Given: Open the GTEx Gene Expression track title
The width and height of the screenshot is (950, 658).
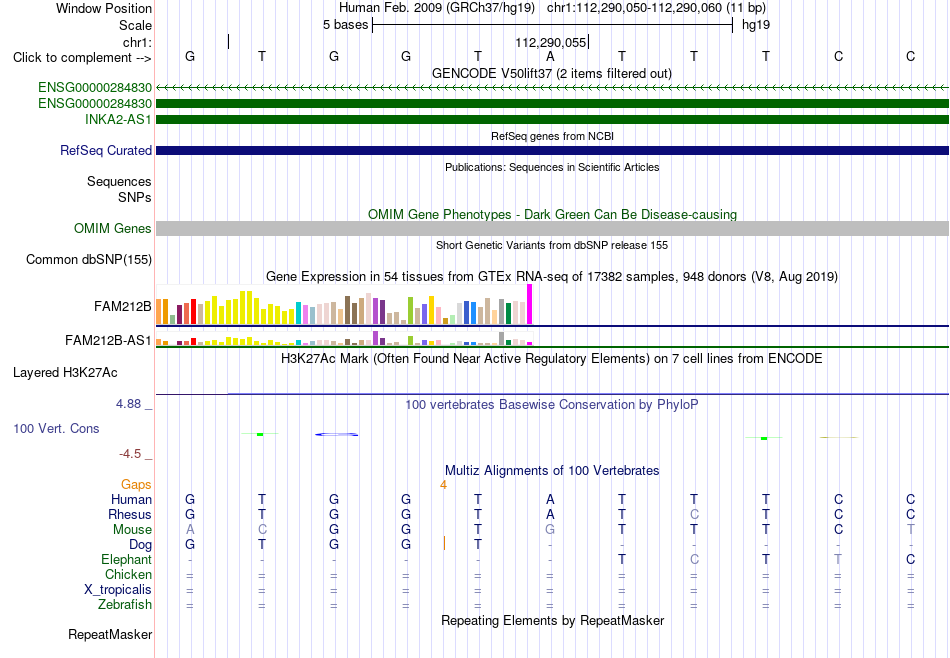Looking at the screenshot, I should click(x=552, y=277).
